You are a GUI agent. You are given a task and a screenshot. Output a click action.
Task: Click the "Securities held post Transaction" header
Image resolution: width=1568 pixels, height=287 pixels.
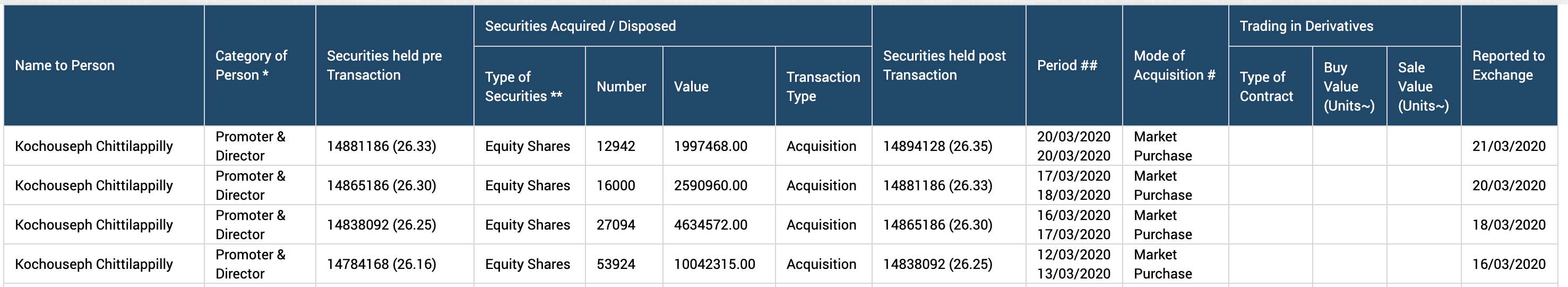click(x=944, y=65)
